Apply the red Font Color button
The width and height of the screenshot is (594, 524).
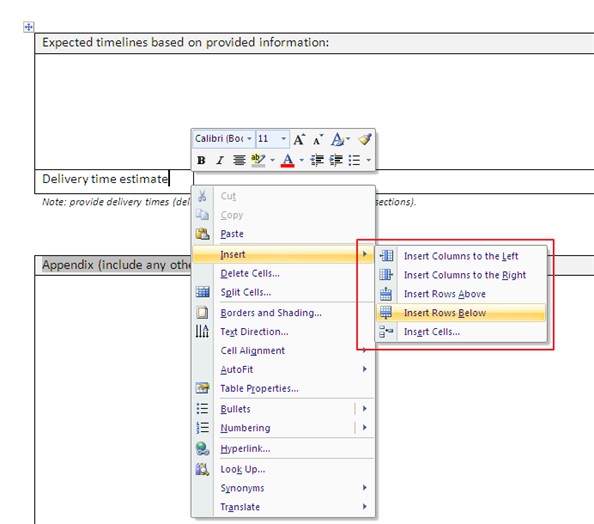[288, 160]
